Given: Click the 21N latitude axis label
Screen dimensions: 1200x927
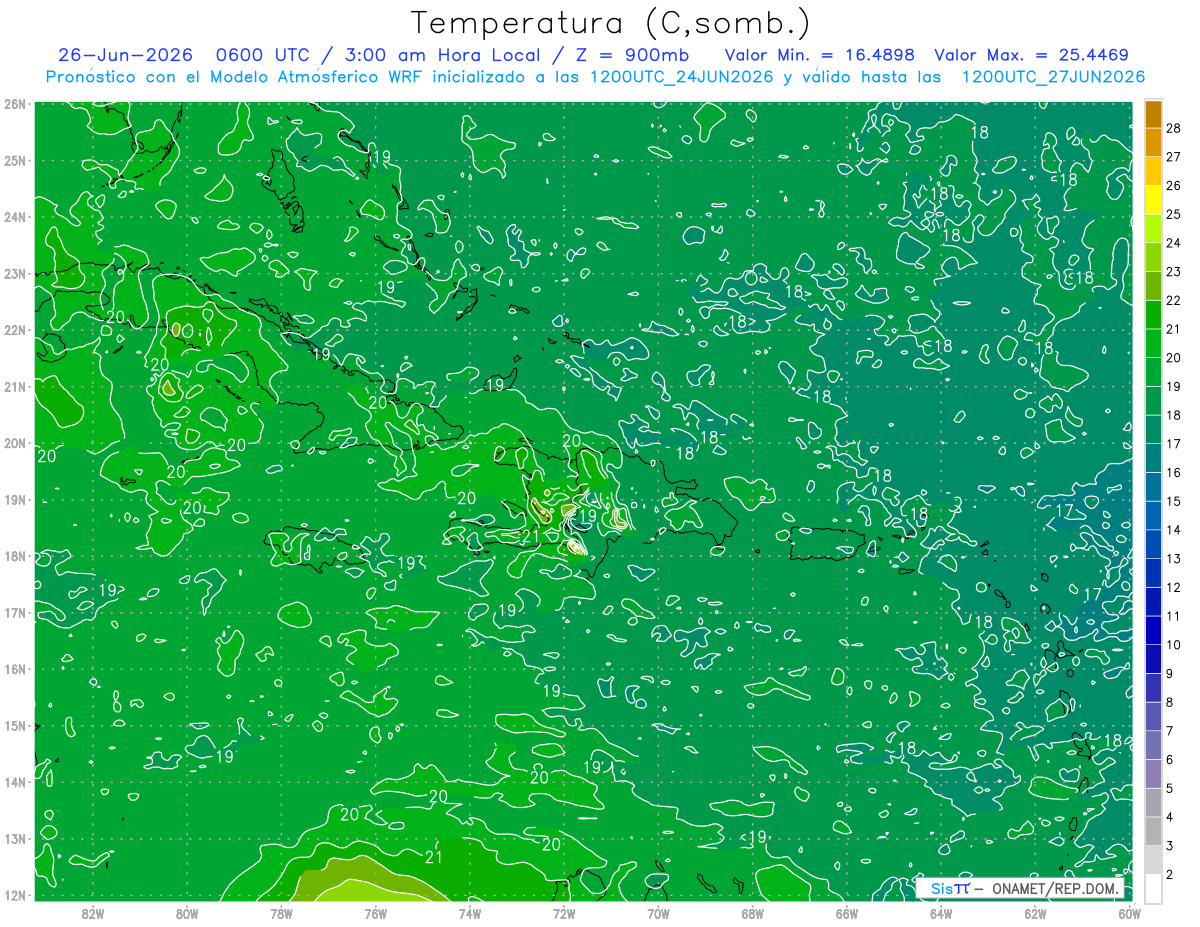Looking at the screenshot, I should coord(15,387).
